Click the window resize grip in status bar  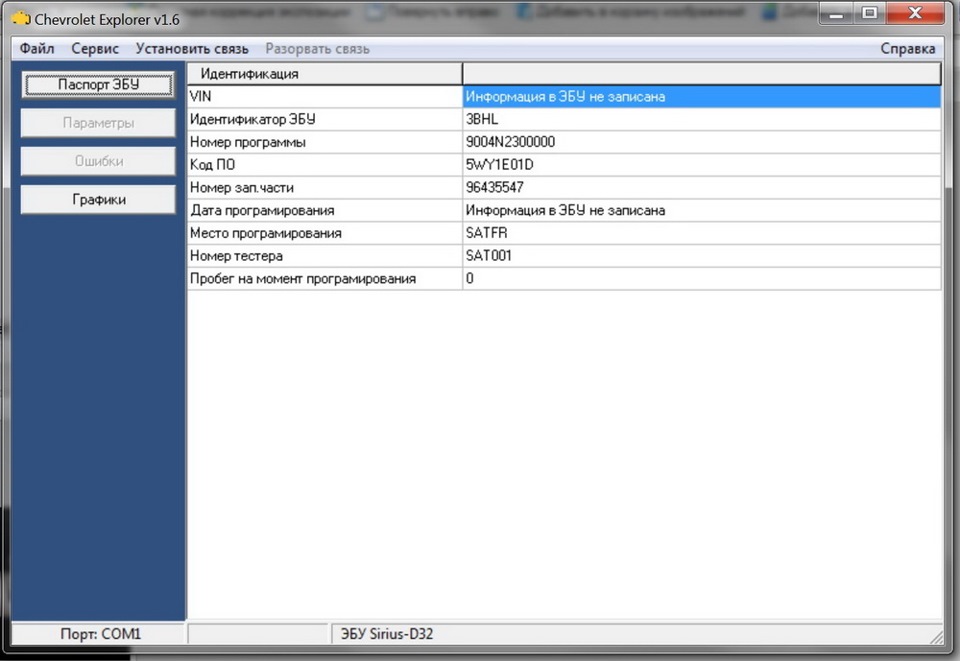pos(937,637)
